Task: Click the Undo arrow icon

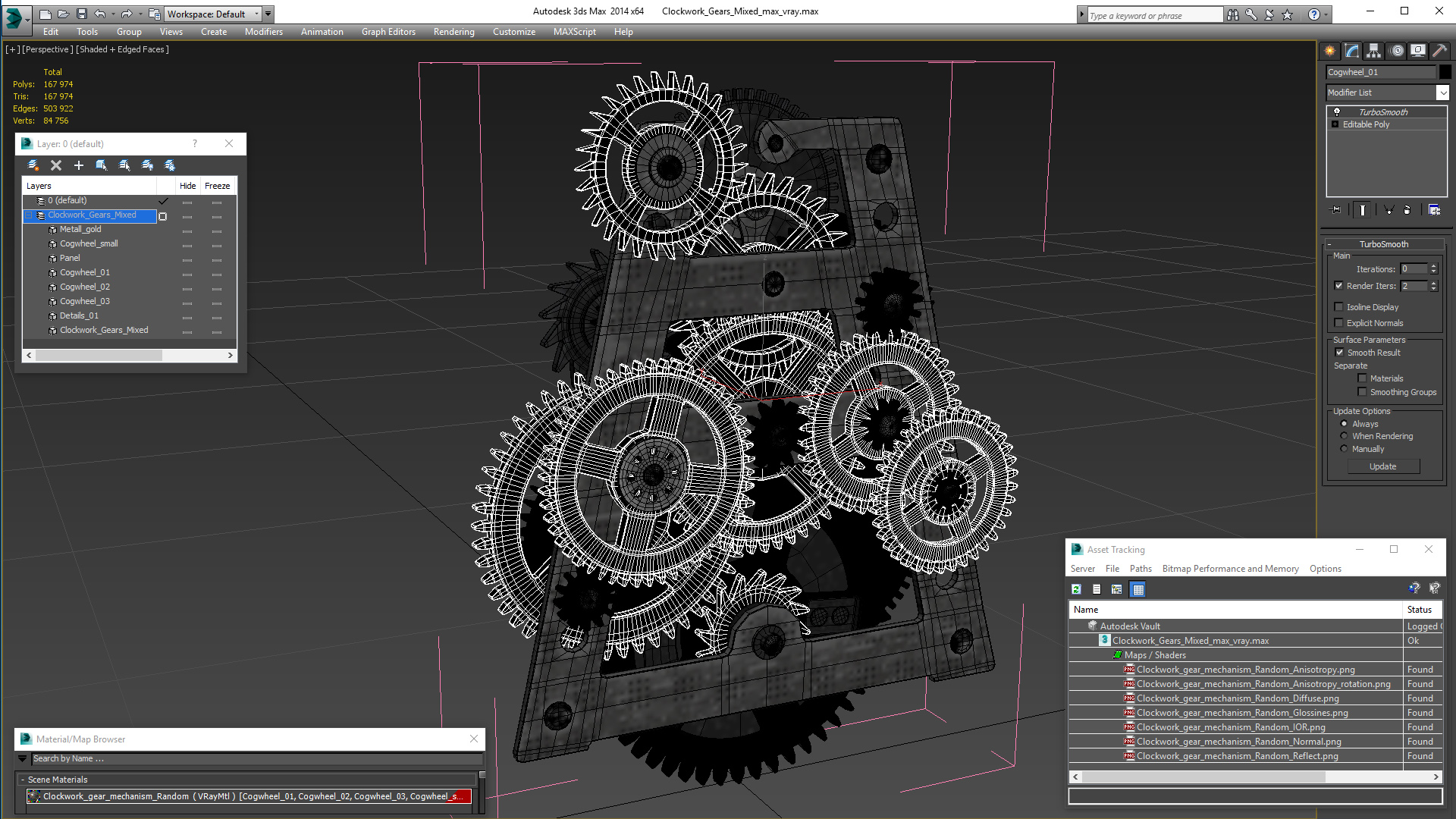Action: coord(99,14)
